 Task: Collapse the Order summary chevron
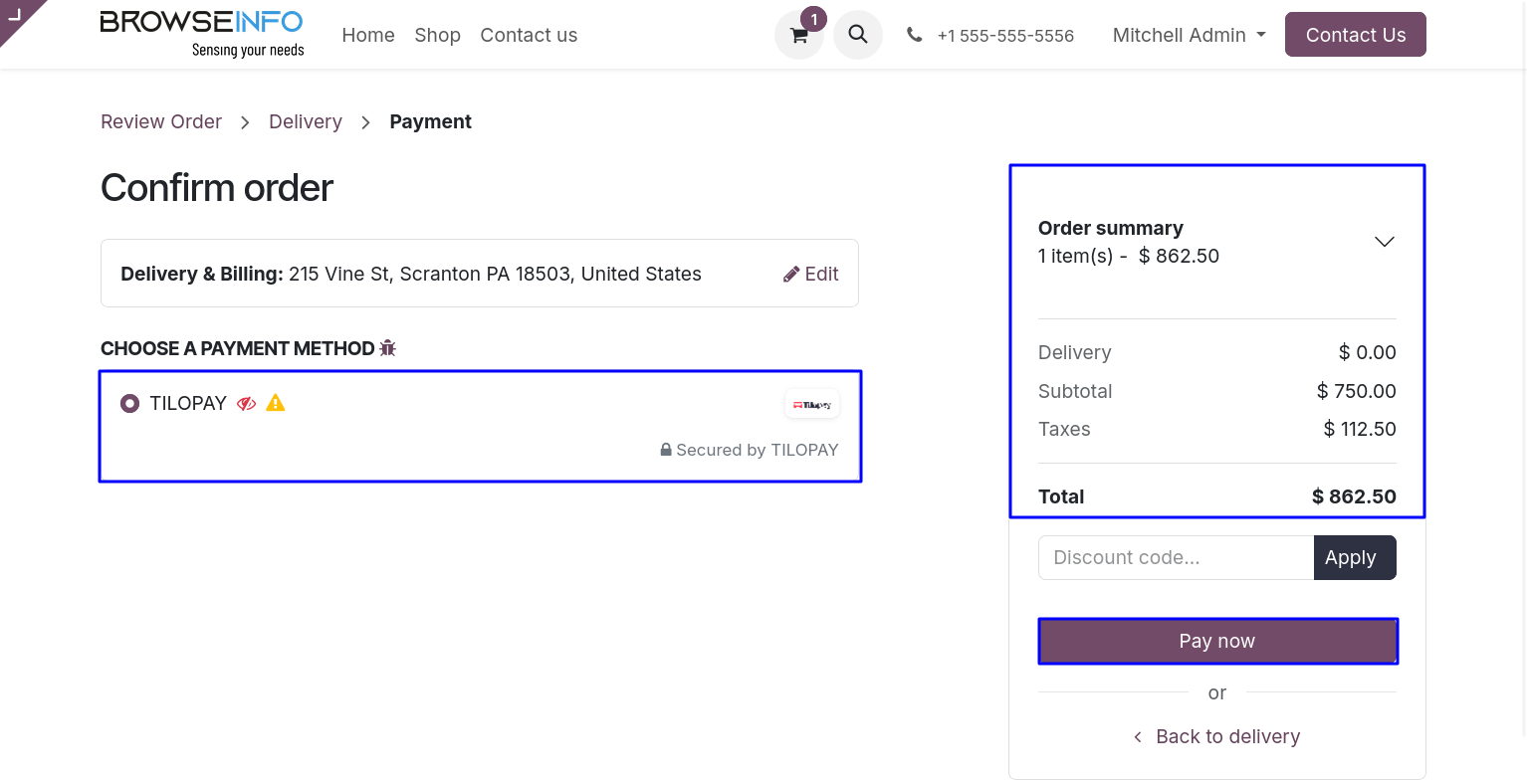tap(1384, 242)
